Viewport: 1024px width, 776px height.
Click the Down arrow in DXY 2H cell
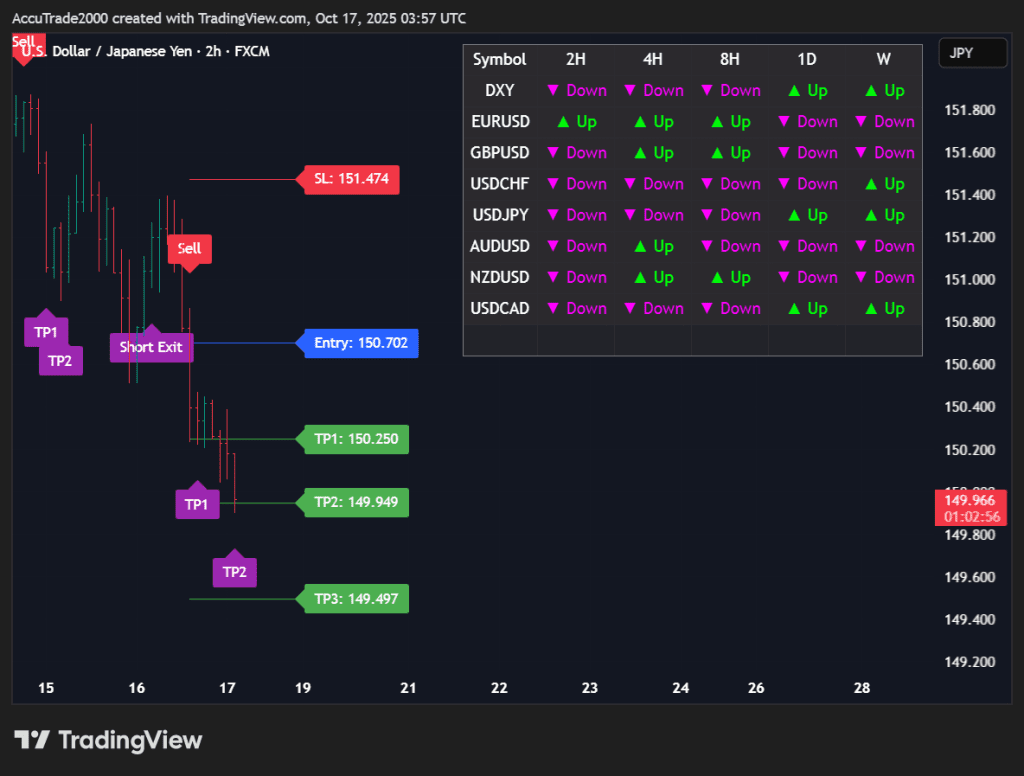pyautogui.click(x=553, y=91)
